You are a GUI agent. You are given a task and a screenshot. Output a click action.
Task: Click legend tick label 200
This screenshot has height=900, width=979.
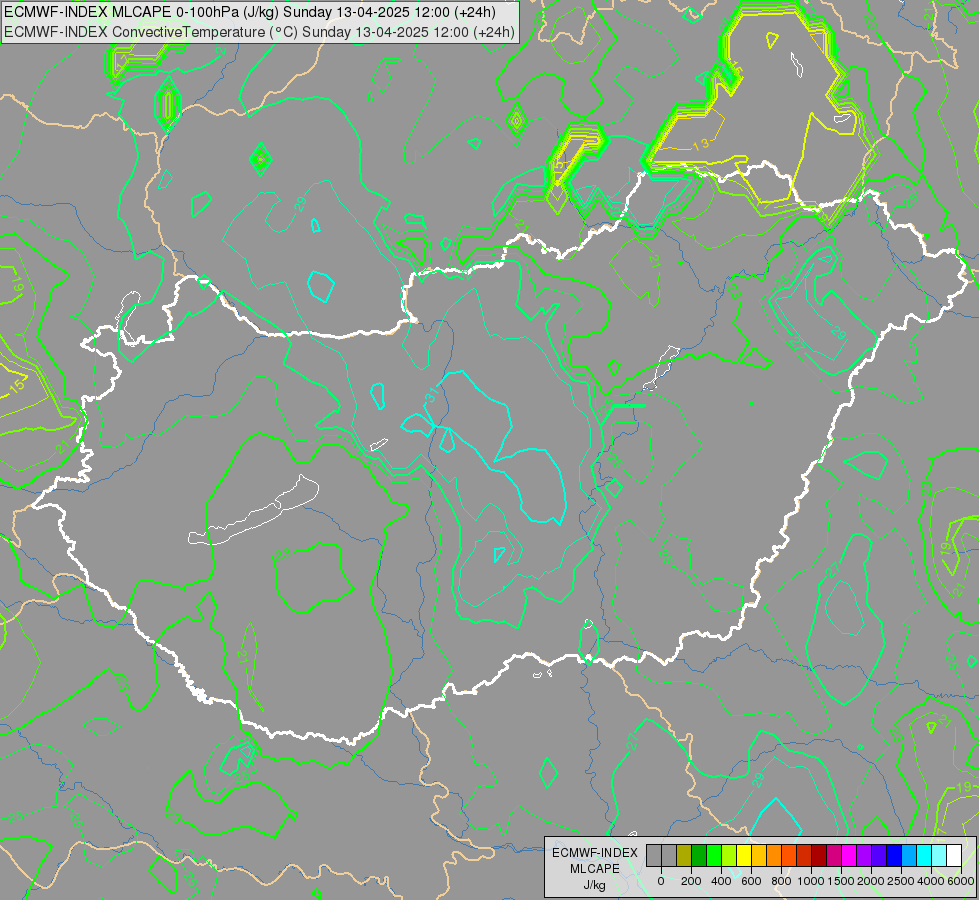[691, 881]
